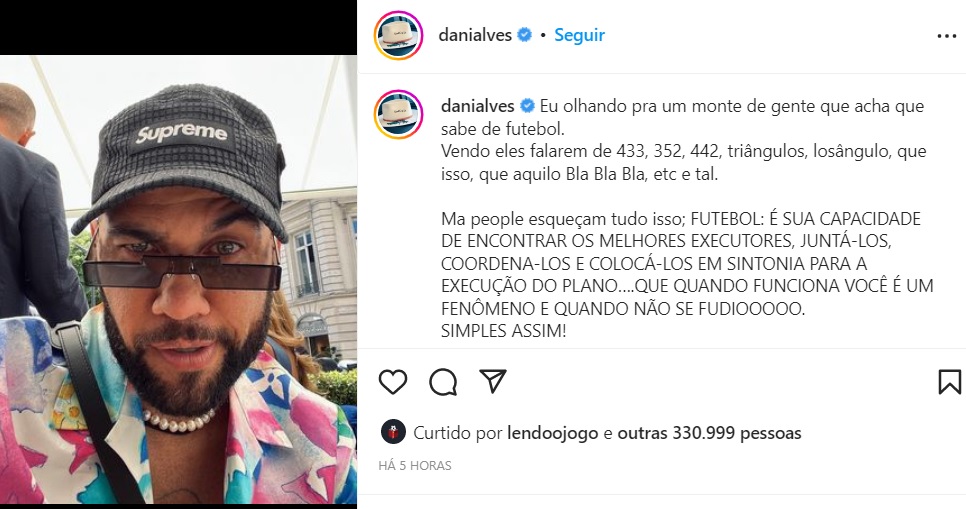The height and width of the screenshot is (509, 966).
Task: Open danialves username in caption
Action: [x=477, y=106]
